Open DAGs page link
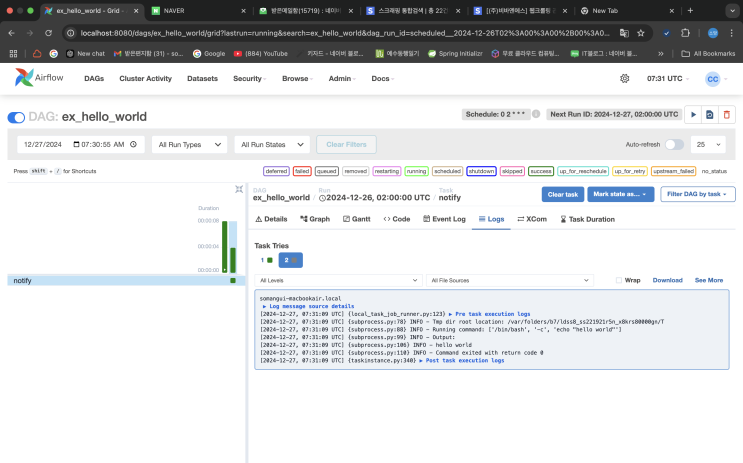The height and width of the screenshot is (463, 743). pos(94,79)
